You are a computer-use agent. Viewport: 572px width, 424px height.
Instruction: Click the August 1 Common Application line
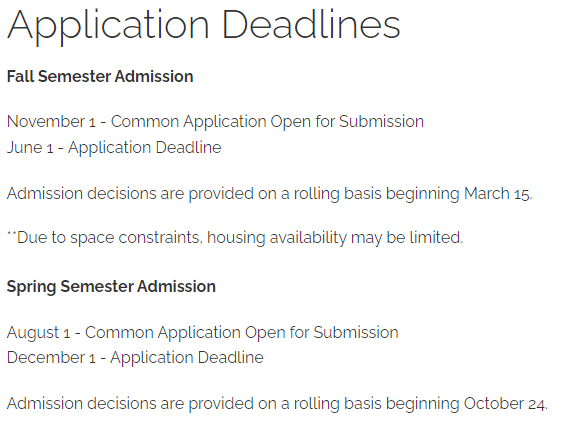click(x=202, y=333)
